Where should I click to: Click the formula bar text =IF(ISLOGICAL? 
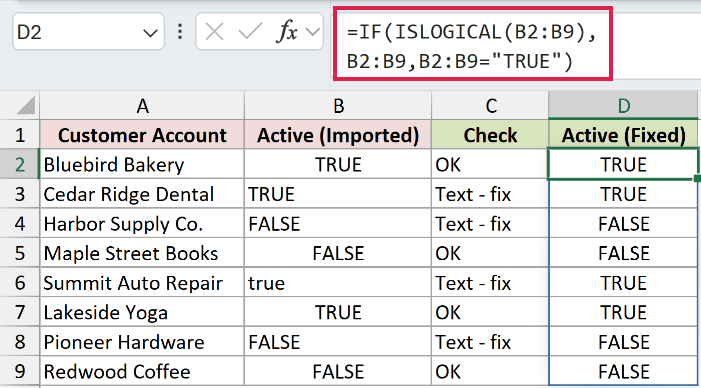tap(425, 32)
